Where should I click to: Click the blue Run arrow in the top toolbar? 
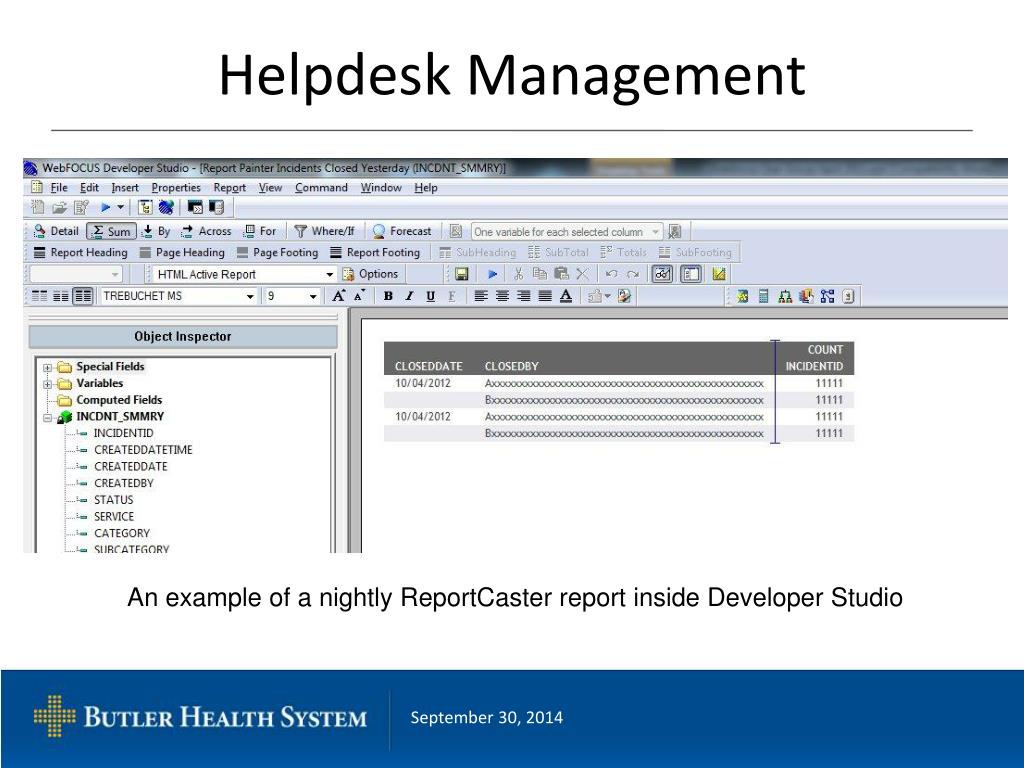pos(104,208)
